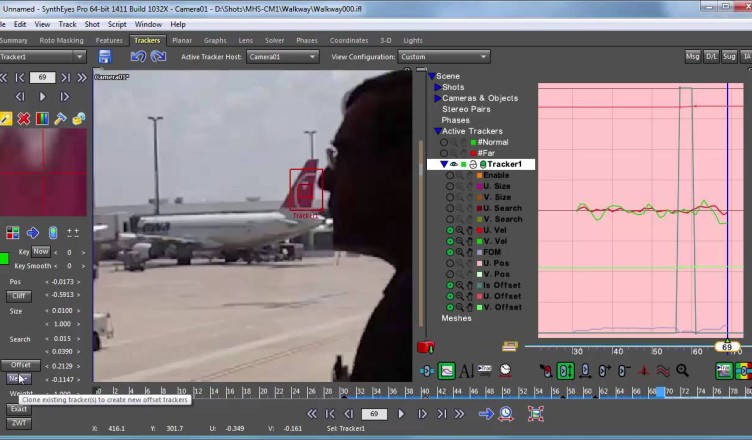Switch to the Roto Masking tab
Screen dimensions: 752x440
point(61,40)
